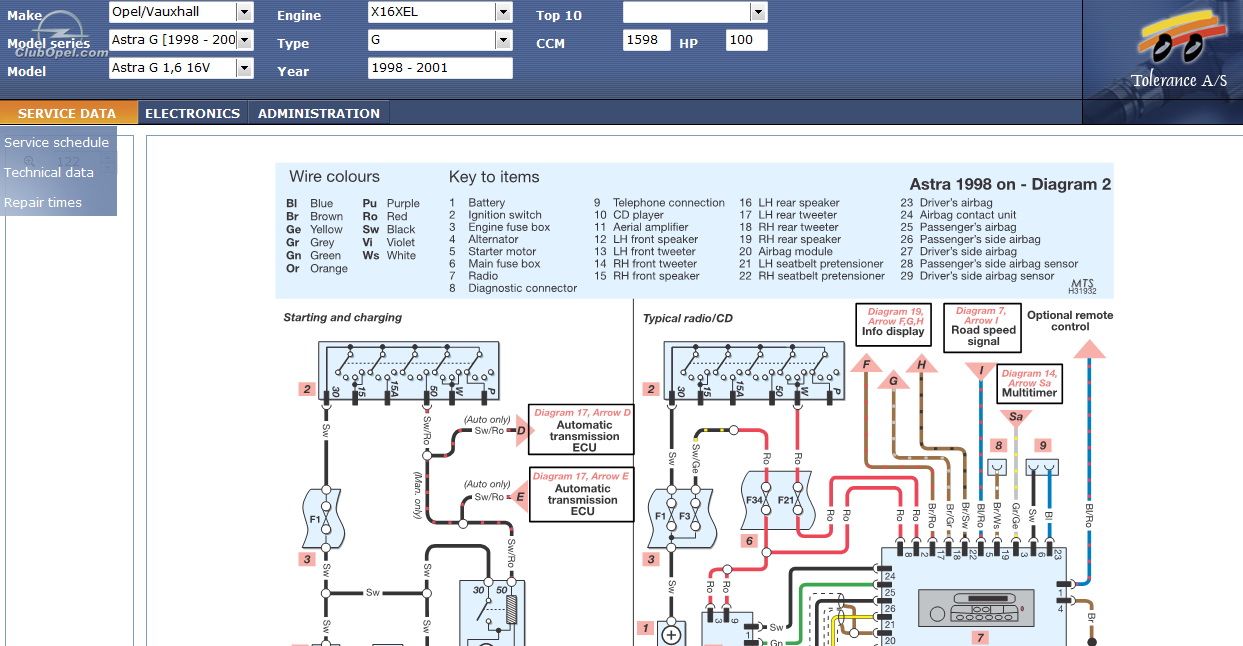Click the pink arrow labelled G
The image size is (1243, 646).
tap(893, 380)
